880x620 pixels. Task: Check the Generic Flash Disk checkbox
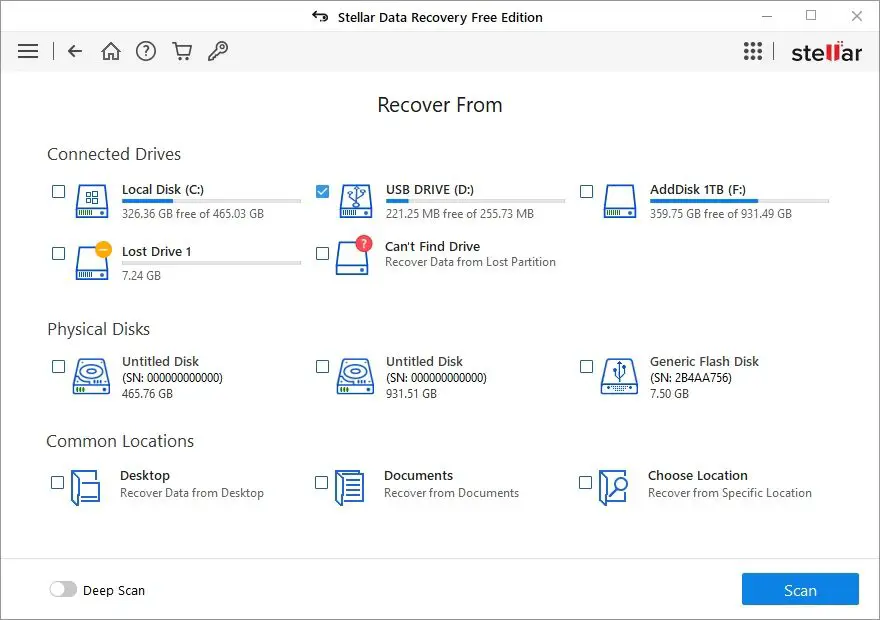point(586,366)
